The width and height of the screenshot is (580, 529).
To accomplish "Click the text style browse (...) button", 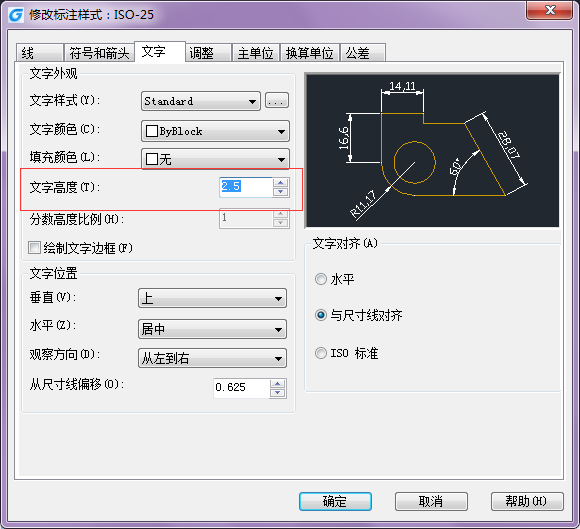I will [x=277, y=101].
